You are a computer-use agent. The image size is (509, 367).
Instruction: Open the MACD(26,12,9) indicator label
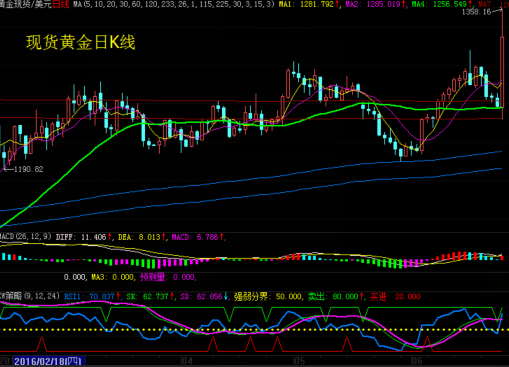[x=26, y=237]
